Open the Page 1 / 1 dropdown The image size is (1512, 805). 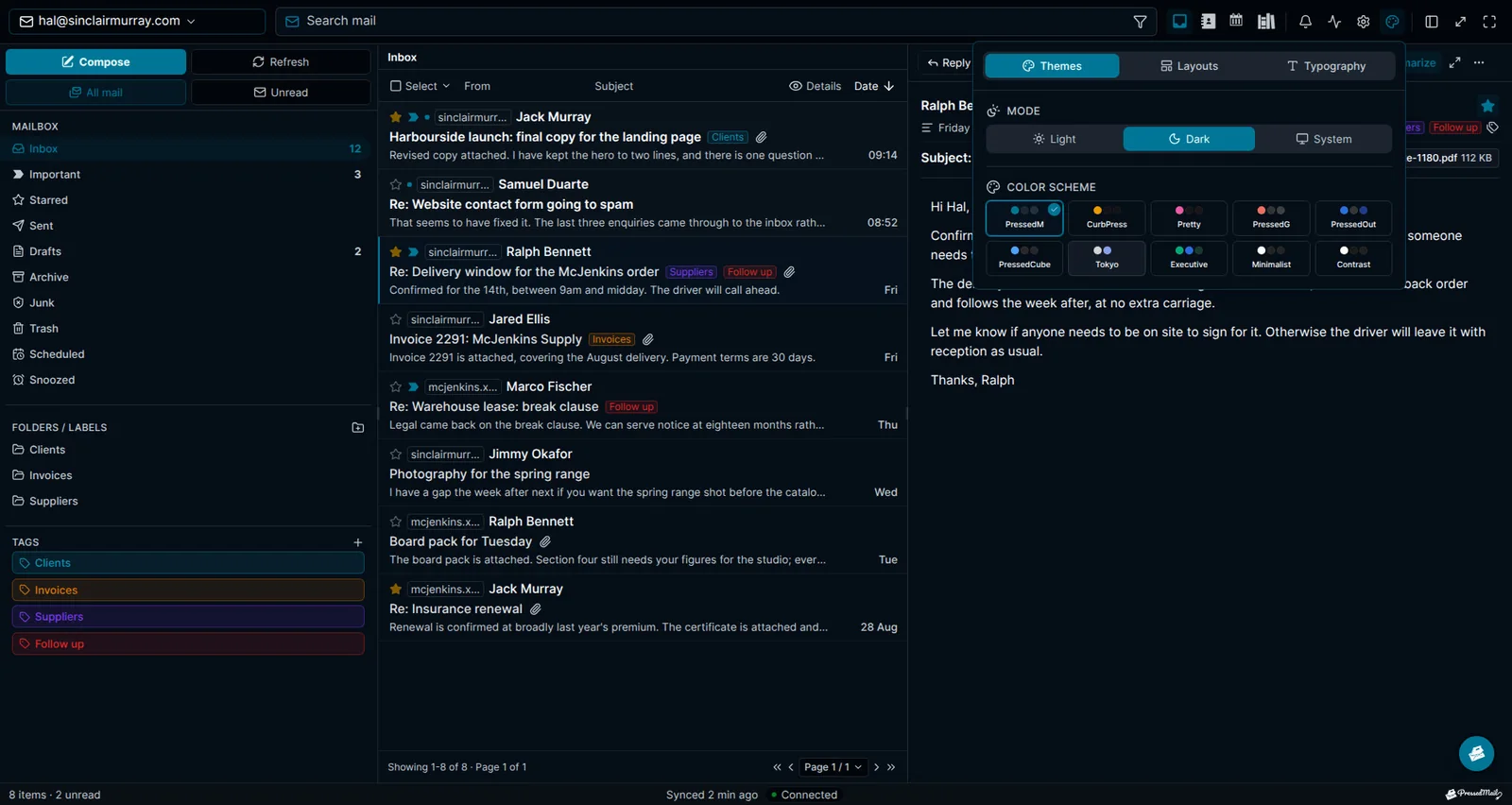point(832,767)
